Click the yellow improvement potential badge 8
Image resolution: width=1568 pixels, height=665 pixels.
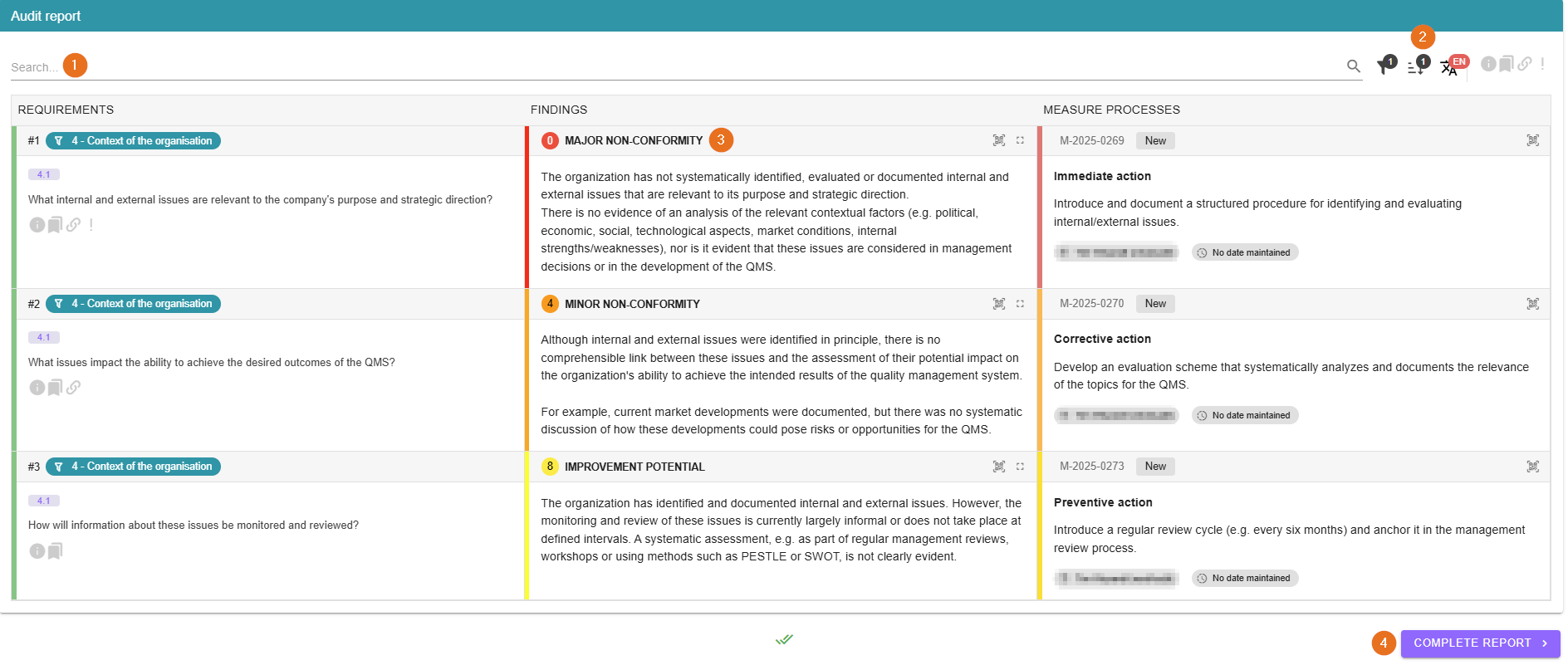tap(550, 467)
